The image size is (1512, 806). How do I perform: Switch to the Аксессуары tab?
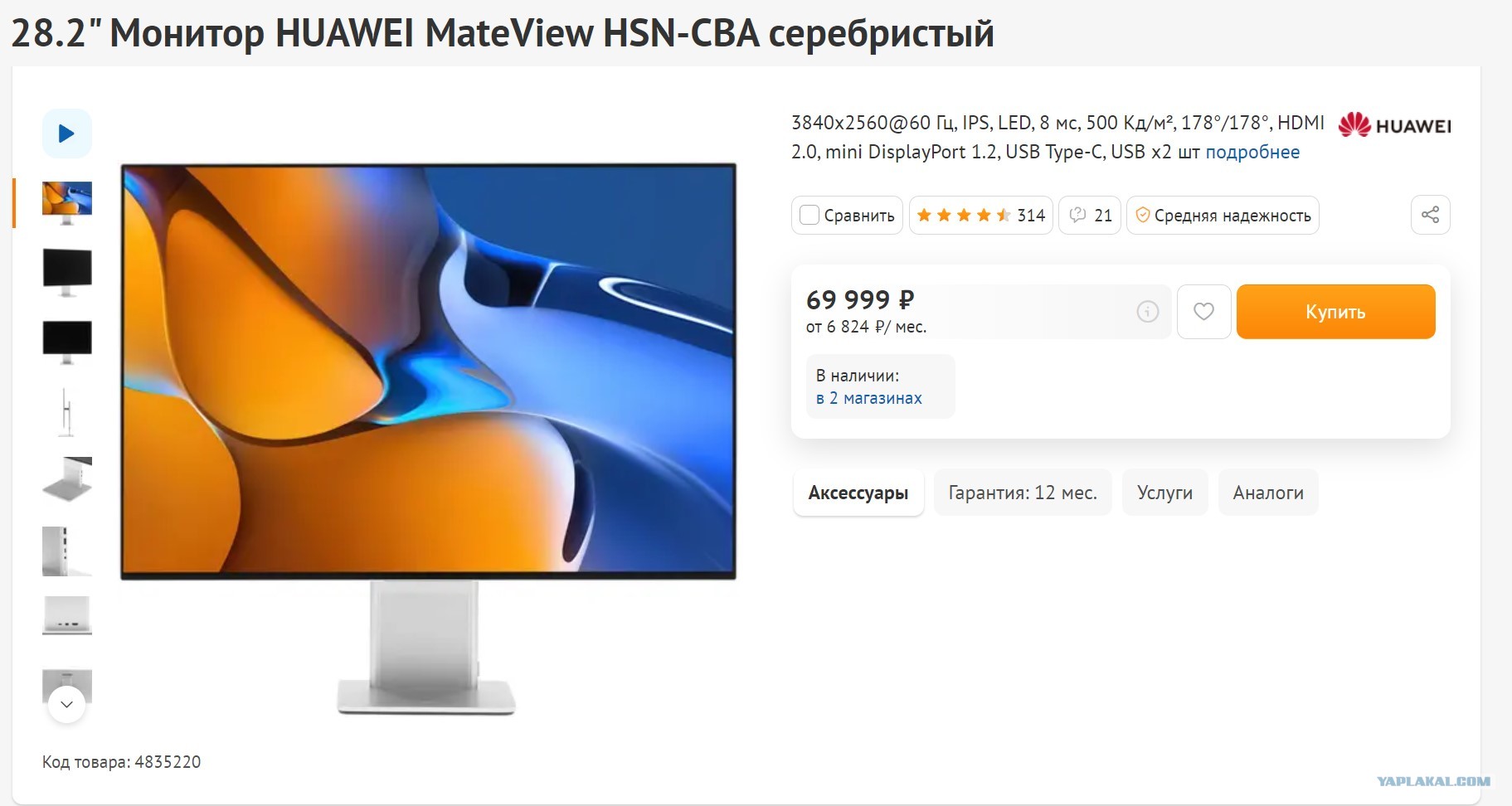(x=858, y=493)
